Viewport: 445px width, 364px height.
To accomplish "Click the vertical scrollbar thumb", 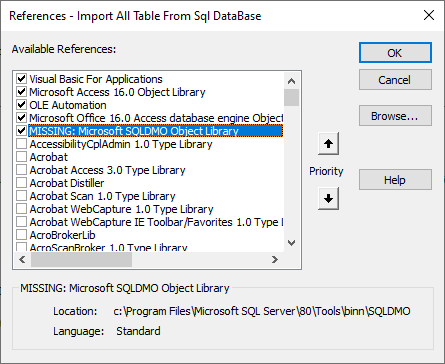I will pos(292,97).
